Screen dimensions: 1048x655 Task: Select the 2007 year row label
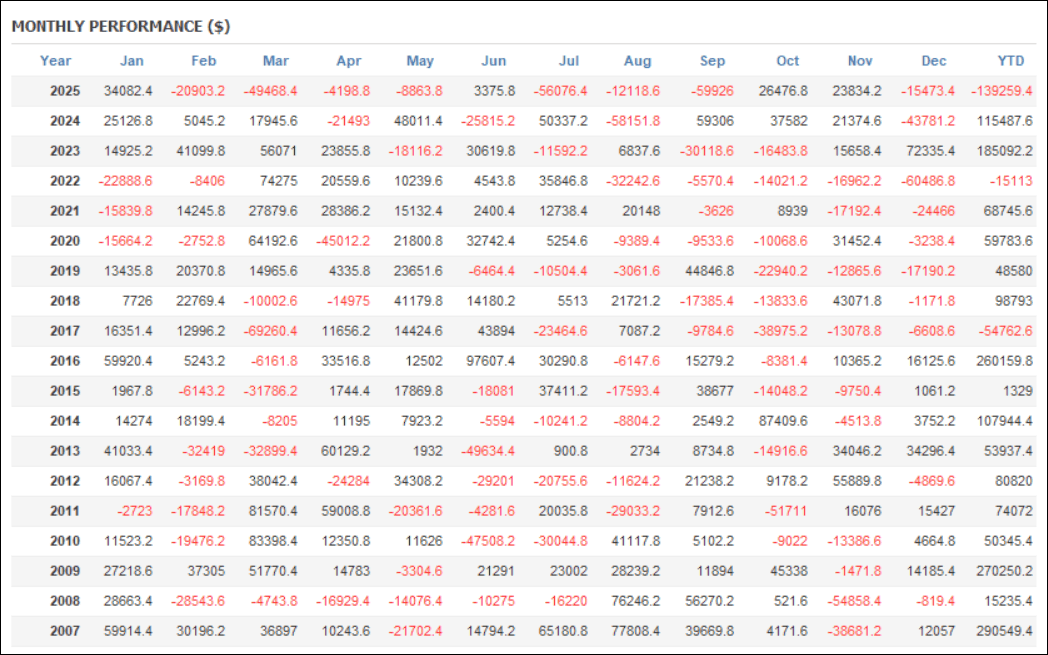click(x=65, y=630)
